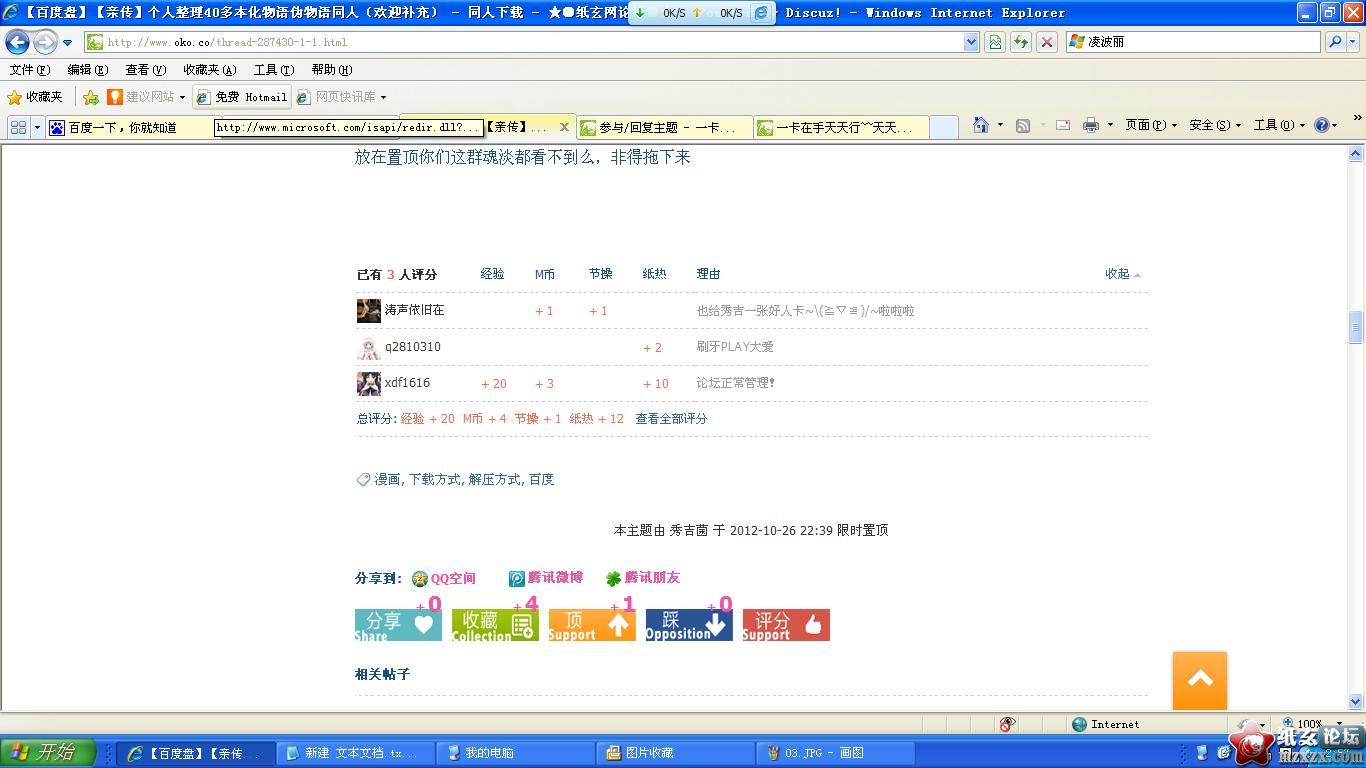Screen dimensions: 1366x768
Task: Open the 页面(P) dropdown menu
Action: (x=1150, y=125)
